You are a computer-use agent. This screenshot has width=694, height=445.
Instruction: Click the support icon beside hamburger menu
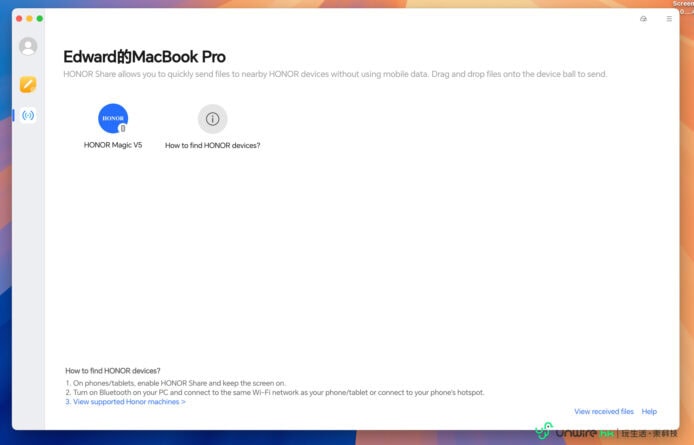643,19
